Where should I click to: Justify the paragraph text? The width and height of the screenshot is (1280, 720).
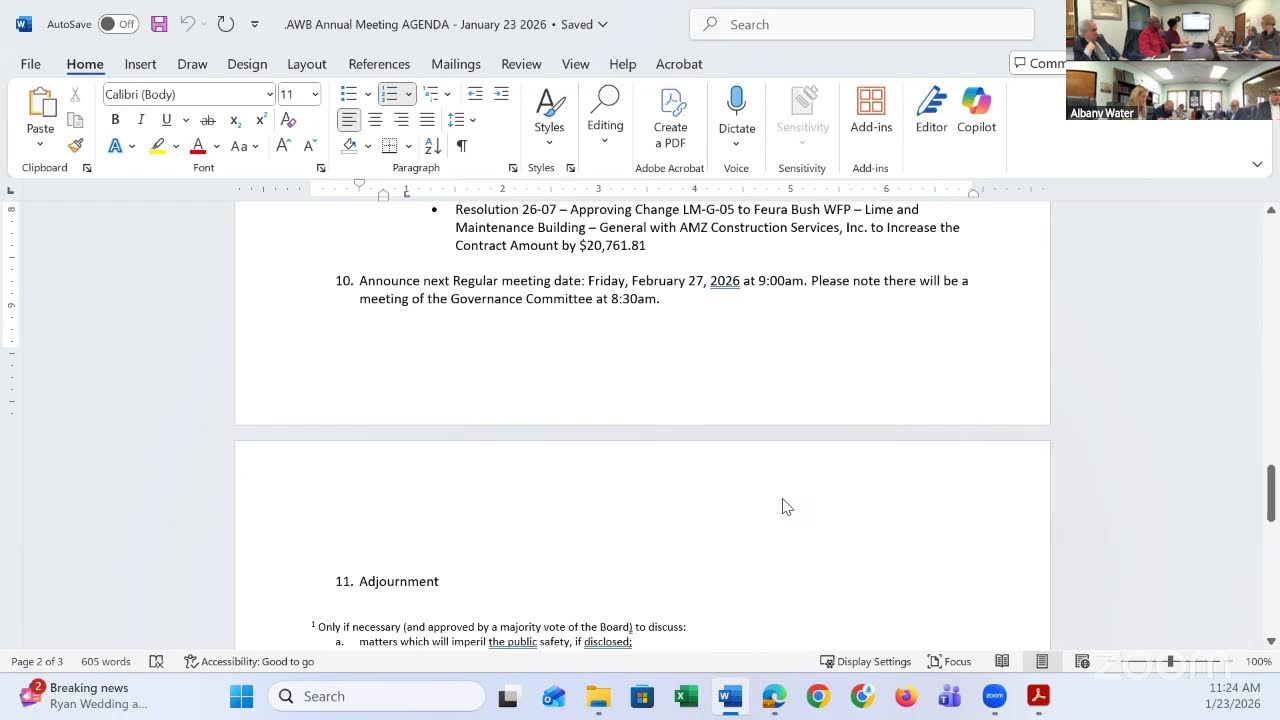[427, 120]
